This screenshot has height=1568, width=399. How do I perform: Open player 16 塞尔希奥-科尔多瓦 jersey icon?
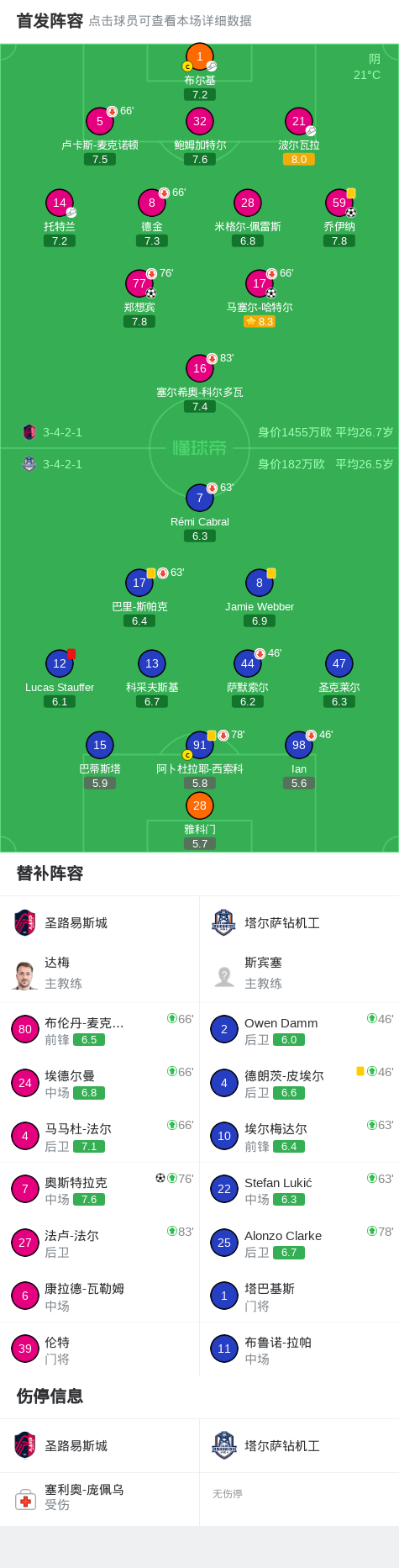200,368
